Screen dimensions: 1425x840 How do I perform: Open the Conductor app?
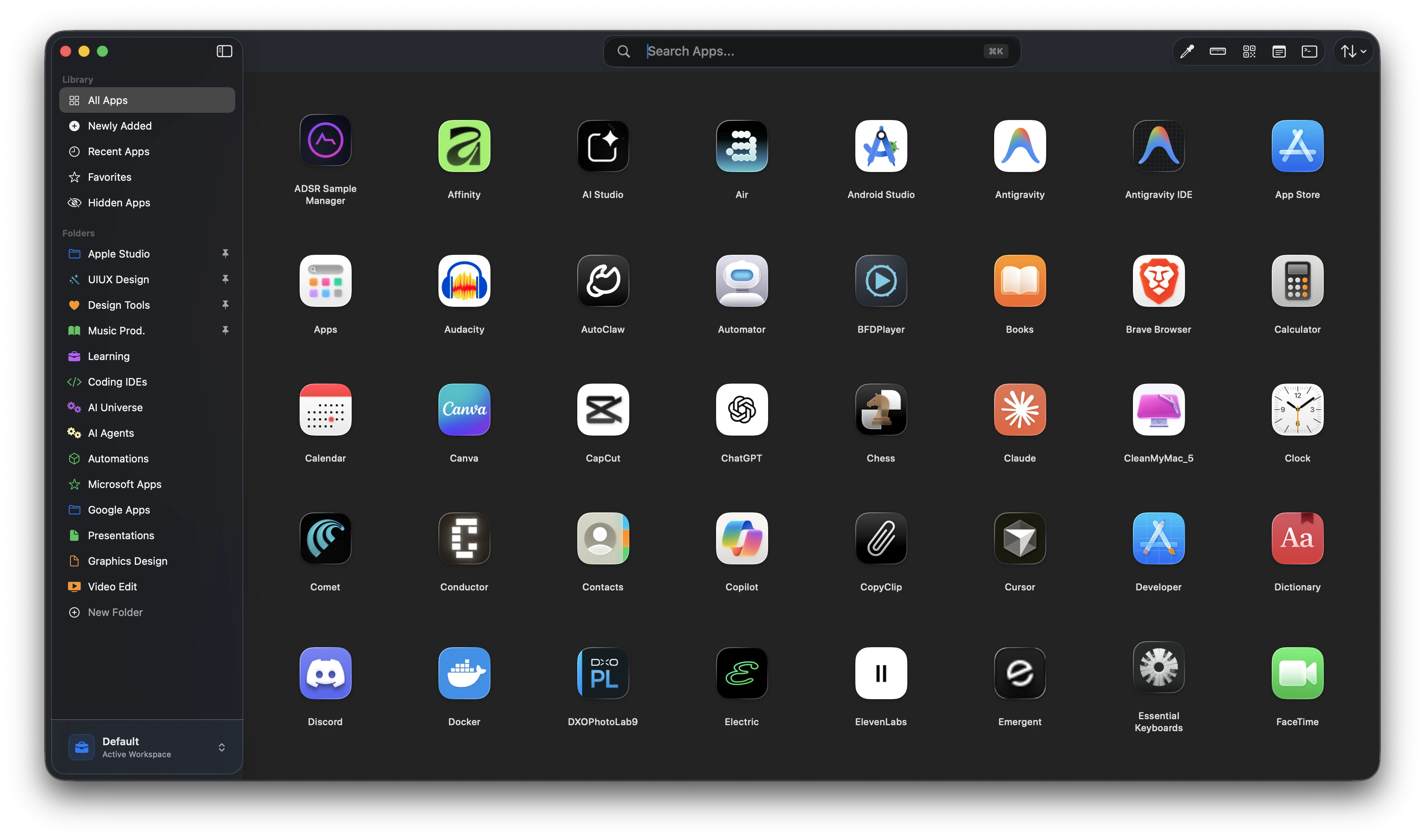pyautogui.click(x=464, y=538)
